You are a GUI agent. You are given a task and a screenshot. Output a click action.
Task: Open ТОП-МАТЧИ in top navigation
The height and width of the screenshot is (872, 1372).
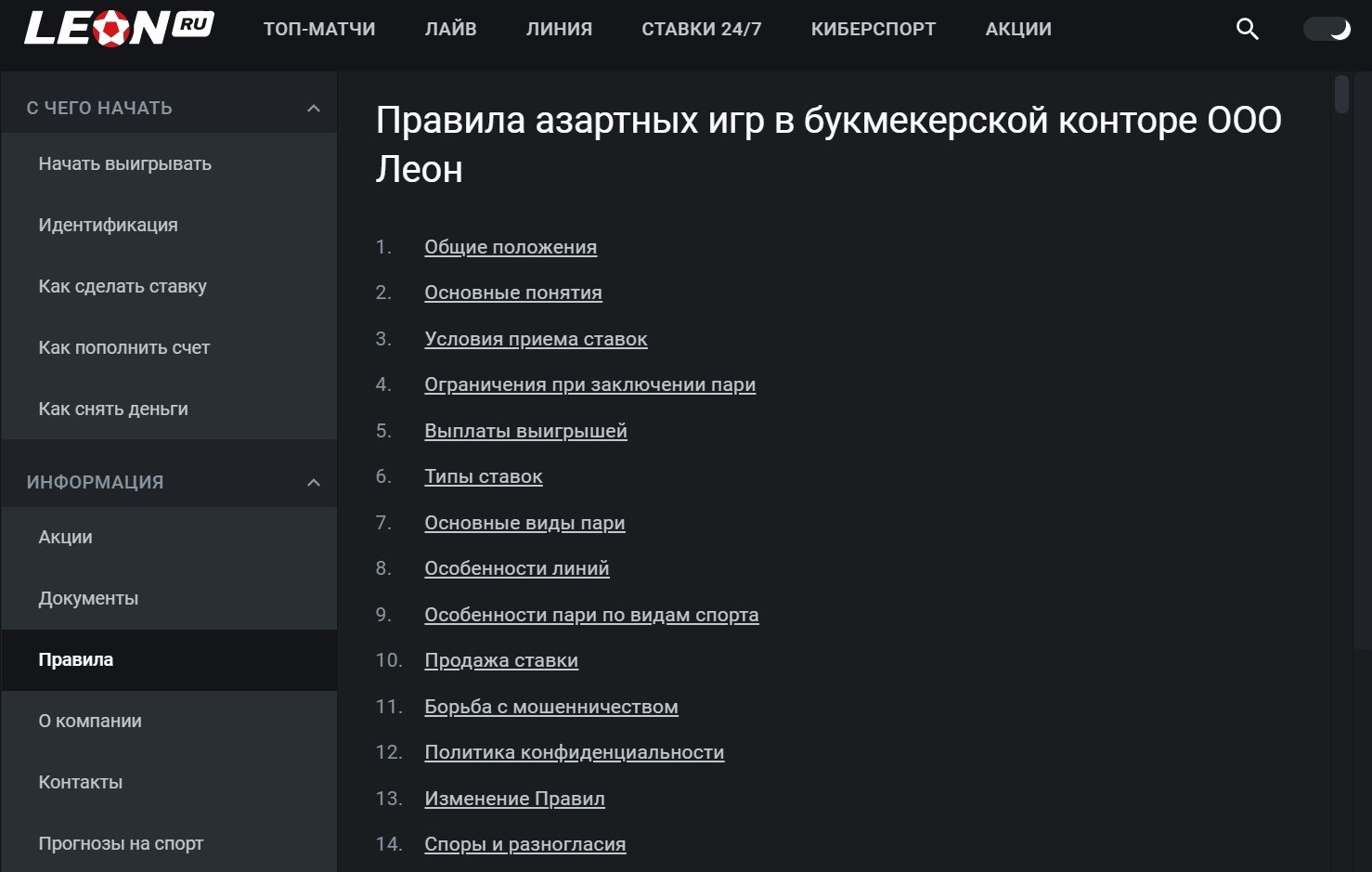(x=319, y=29)
